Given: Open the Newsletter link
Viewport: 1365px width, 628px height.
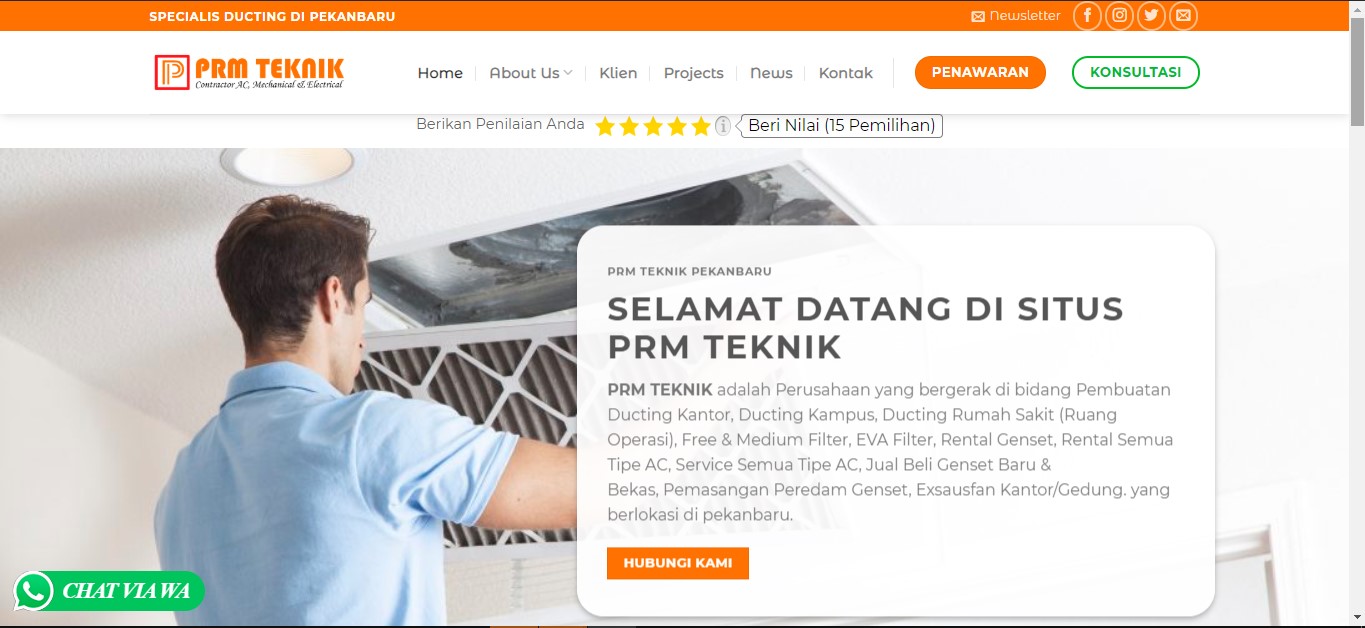Looking at the screenshot, I should click(x=1016, y=16).
